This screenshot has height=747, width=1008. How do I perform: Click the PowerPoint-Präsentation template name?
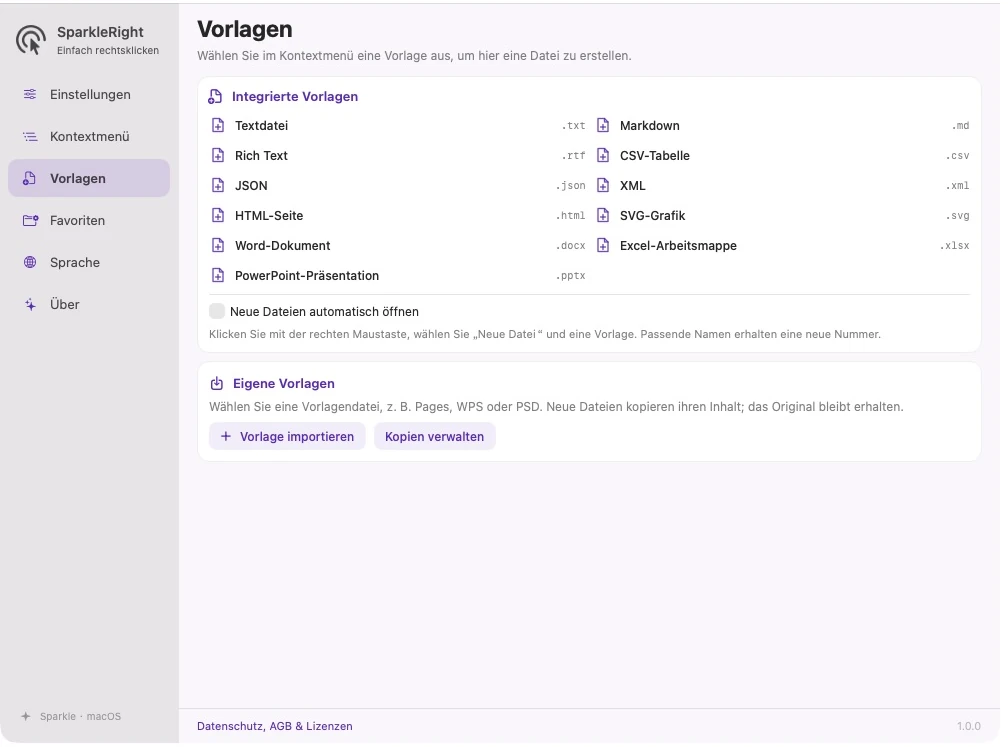coord(307,276)
